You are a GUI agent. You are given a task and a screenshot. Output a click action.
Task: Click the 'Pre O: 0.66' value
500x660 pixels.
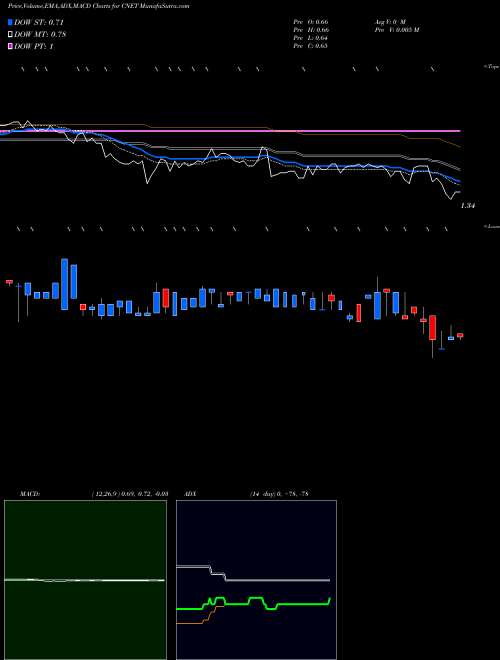click(x=311, y=22)
